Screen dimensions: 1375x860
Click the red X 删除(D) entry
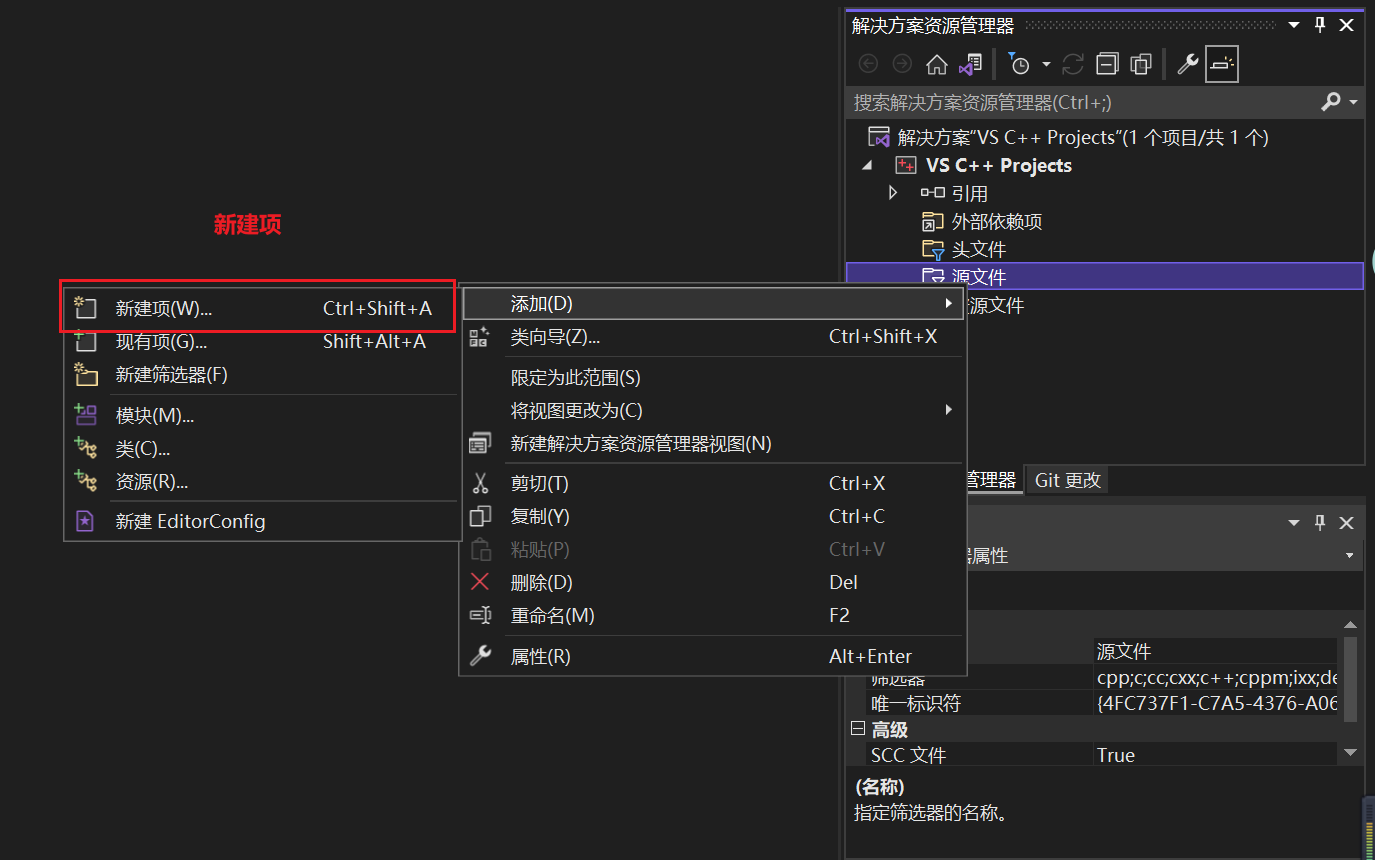(x=713, y=583)
